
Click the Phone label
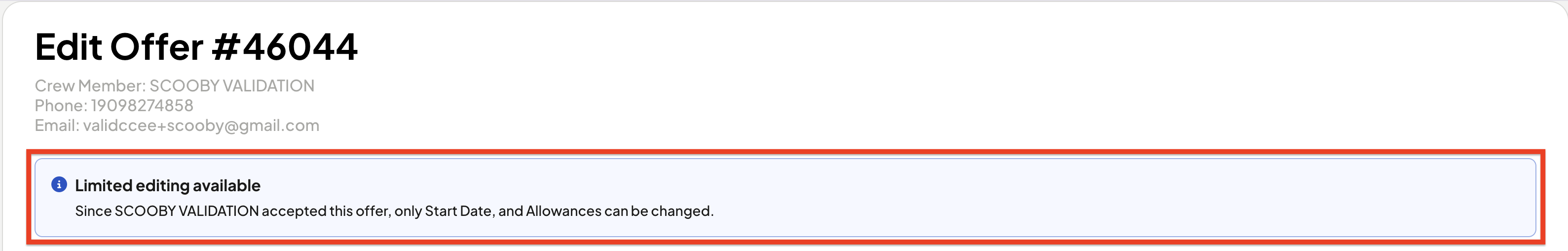point(61,105)
